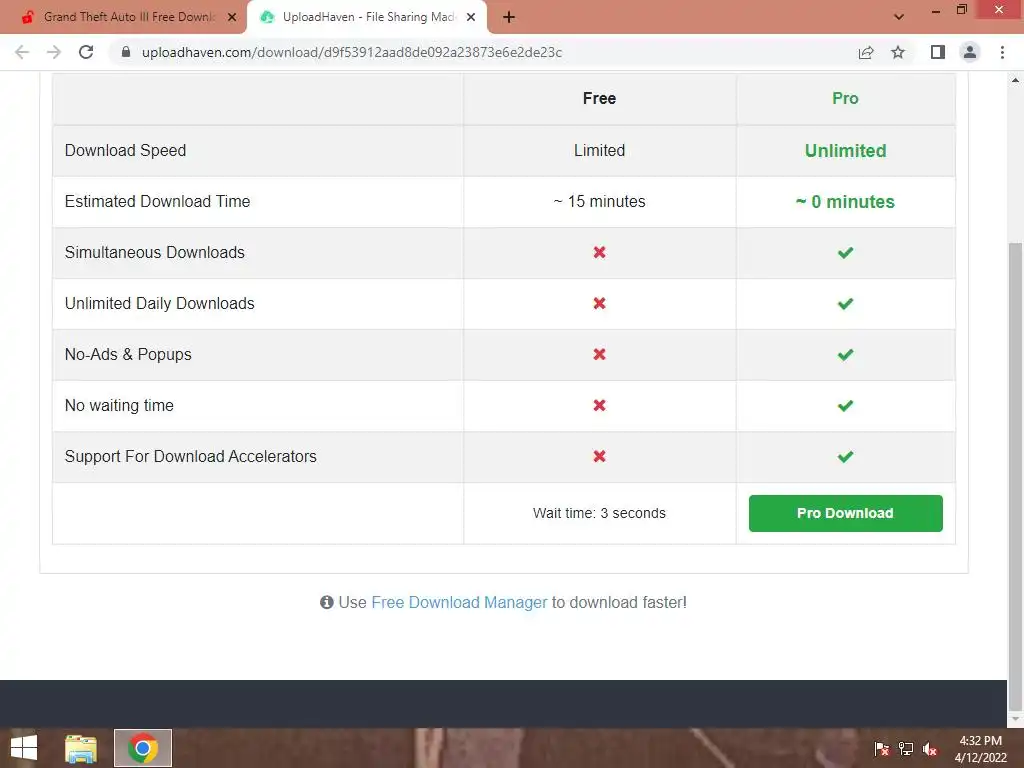Click the forward navigation arrow
Screen dimensions: 1024x768
click(54, 52)
